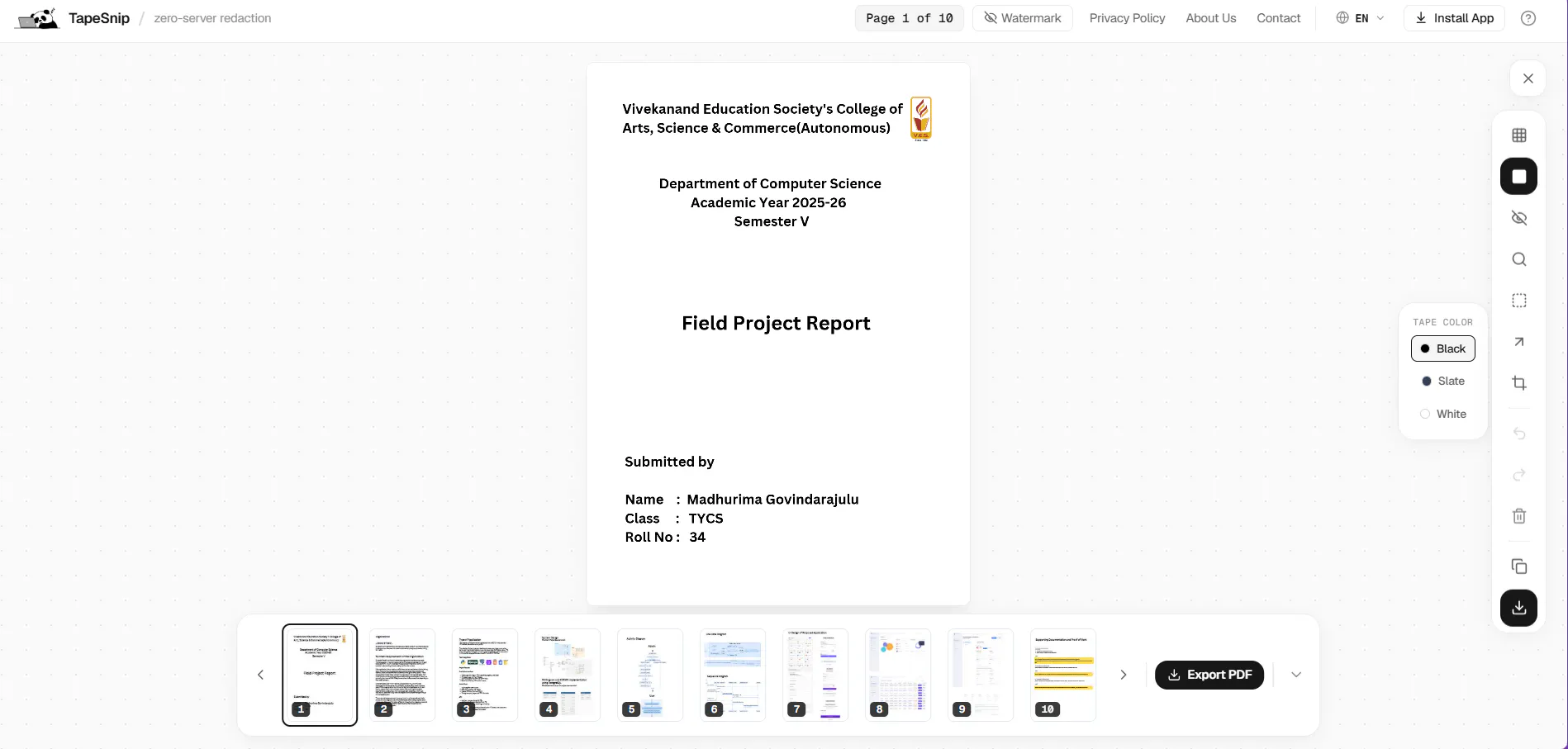This screenshot has height=749, width=1568.
Task: Go to next thumbnails with right chevron
Action: 1124,675
